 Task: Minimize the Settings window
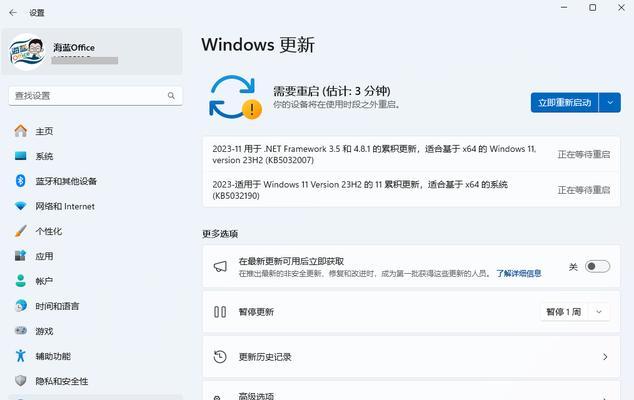[x=564, y=7]
